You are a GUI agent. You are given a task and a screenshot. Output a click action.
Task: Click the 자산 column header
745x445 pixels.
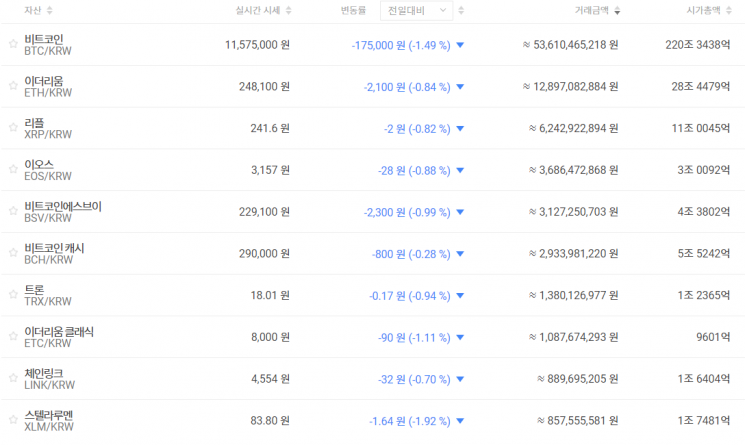click(x=33, y=10)
